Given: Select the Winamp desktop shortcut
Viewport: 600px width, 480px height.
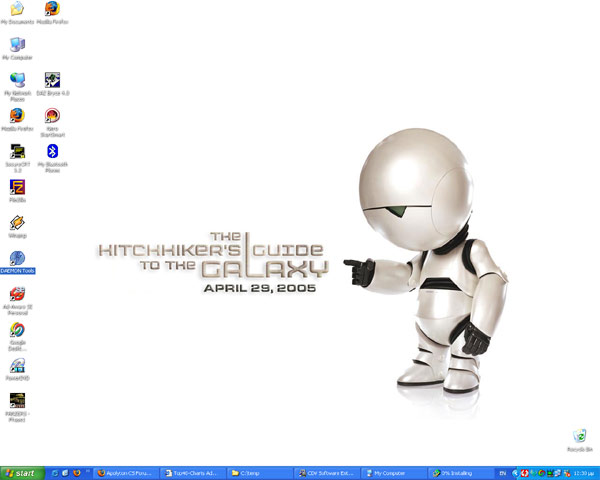Looking at the screenshot, I should 17,223.
